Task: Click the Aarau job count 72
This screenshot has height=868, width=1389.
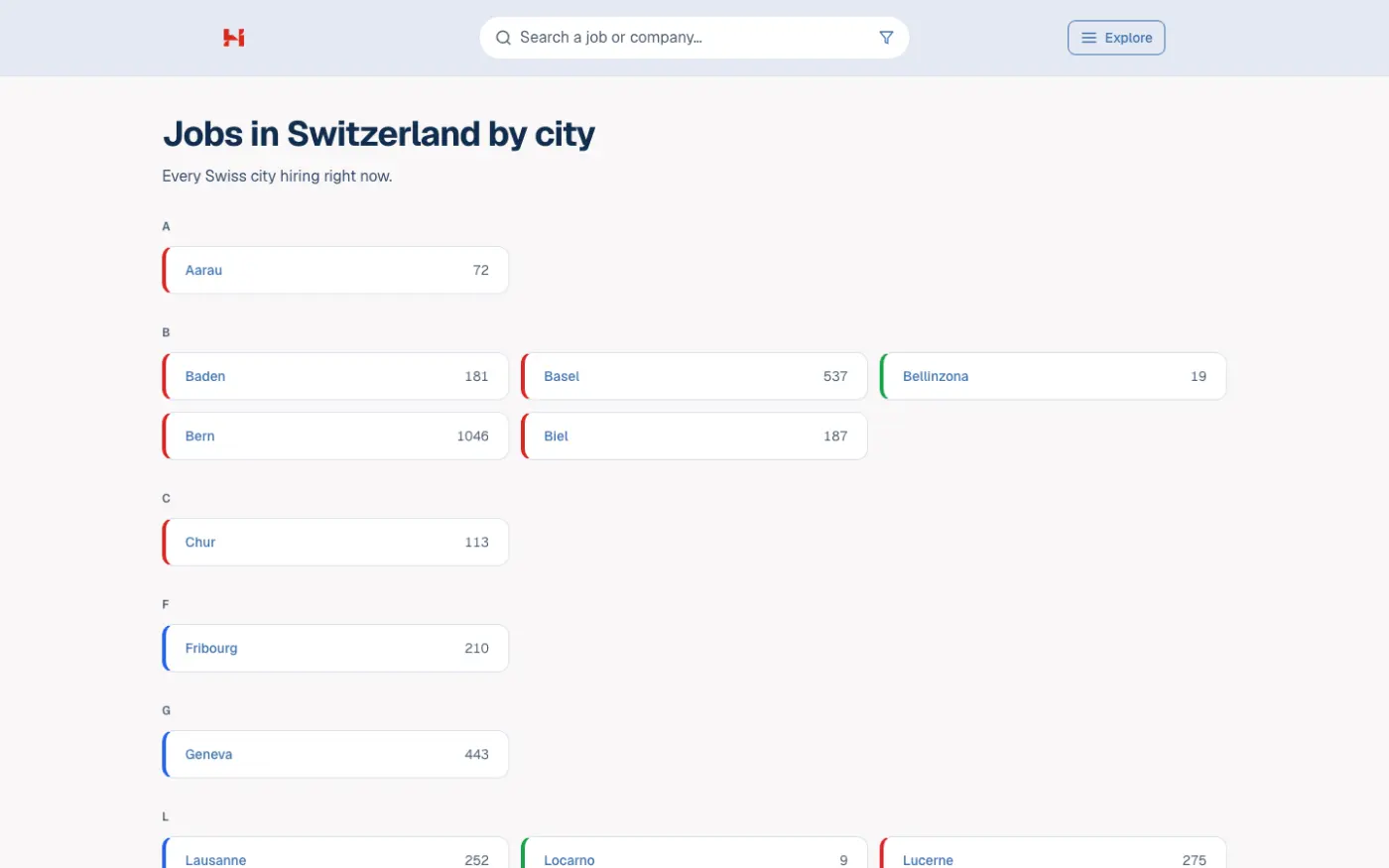Action: click(x=481, y=271)
